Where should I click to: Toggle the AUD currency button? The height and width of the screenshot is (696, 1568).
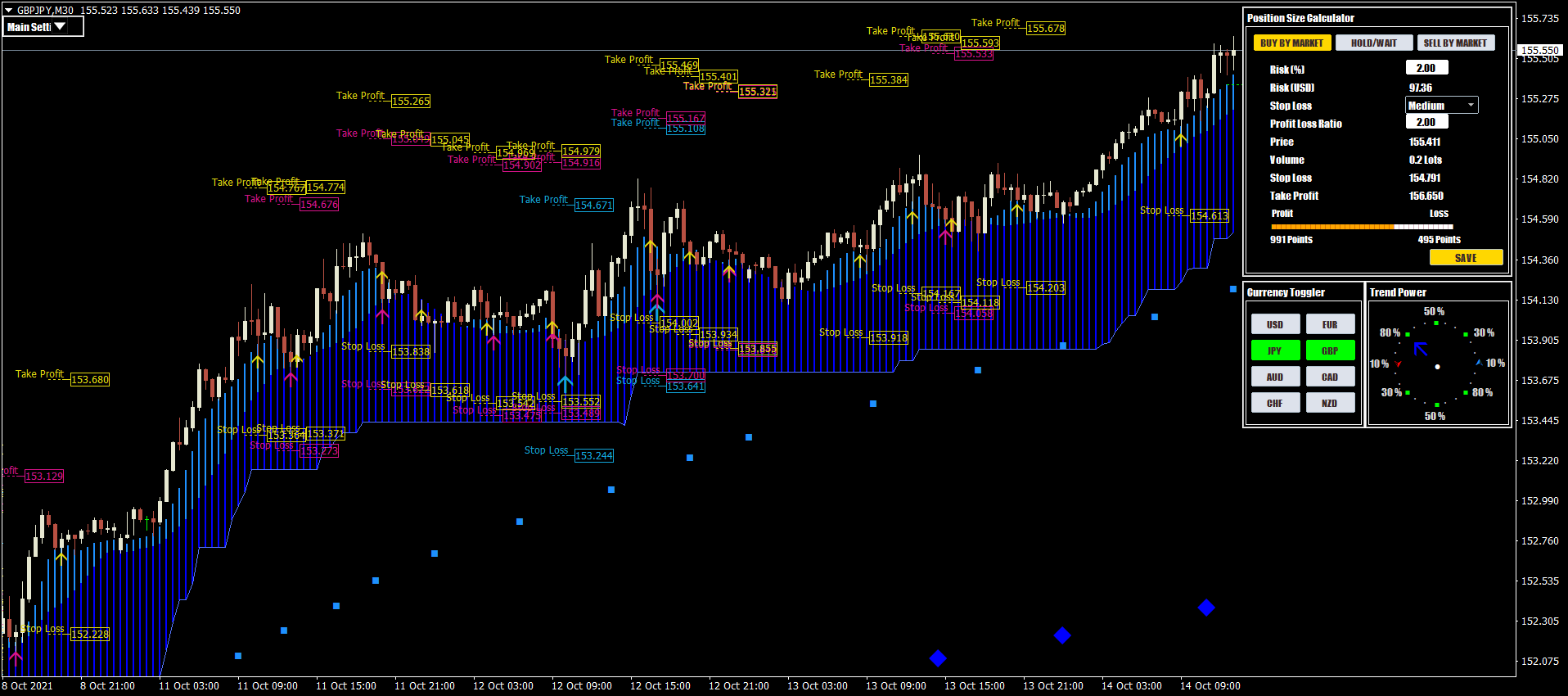pyautogui.click(x=1275, y=377)
